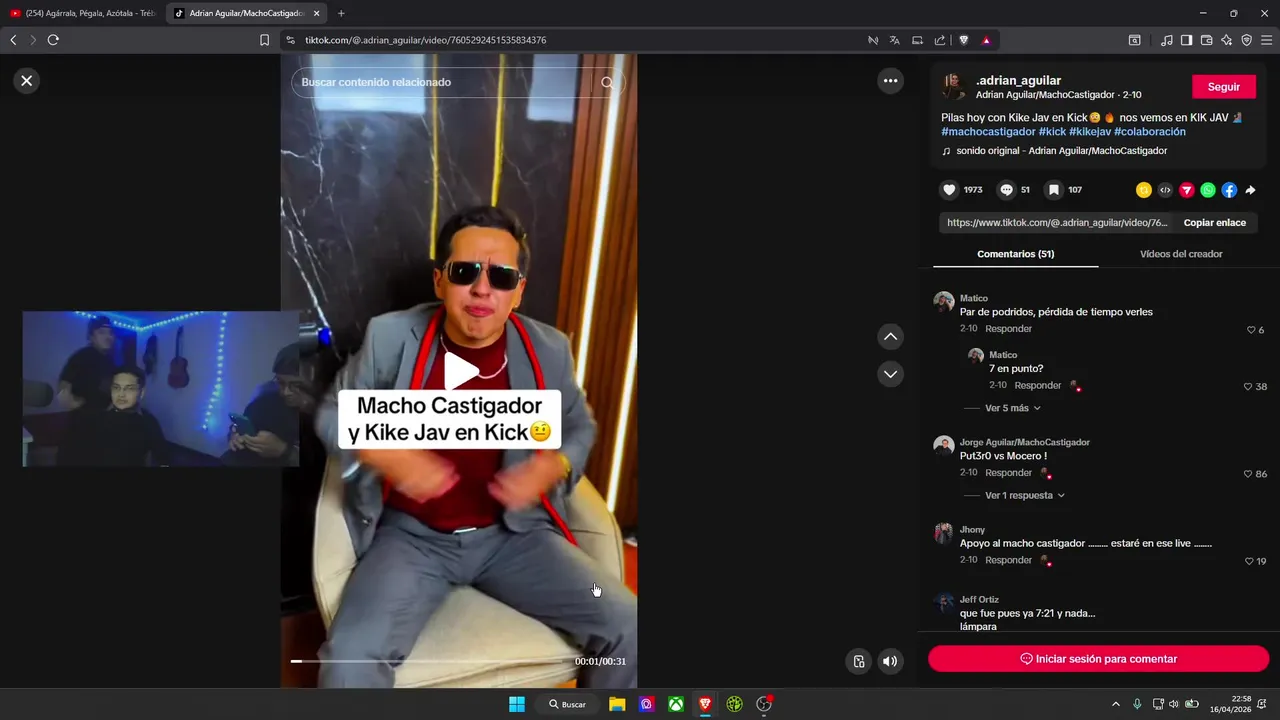
Task: Open .adrian_aguilar profile avatar
Action: tap(954, 86)
